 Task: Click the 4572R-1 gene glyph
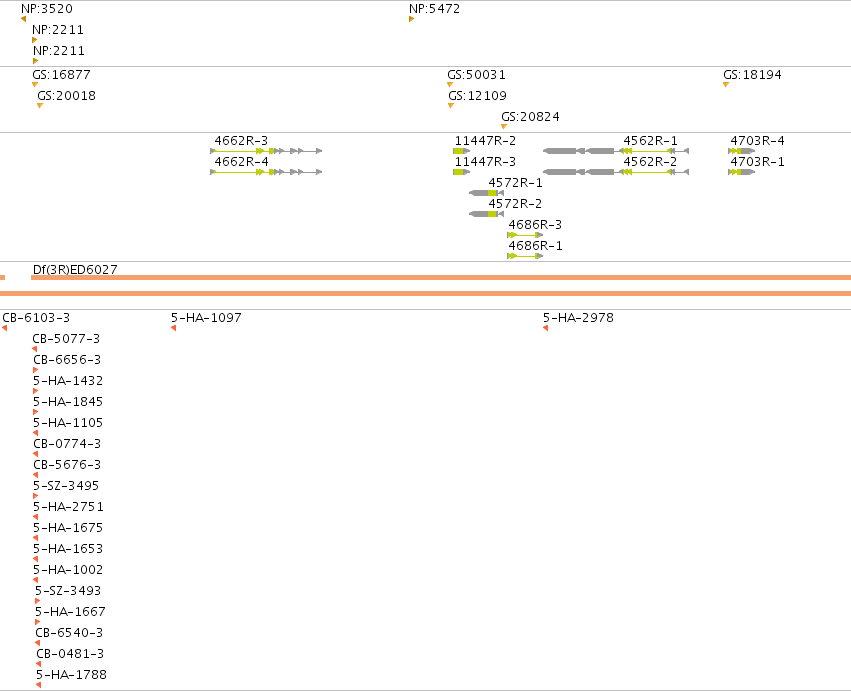click(486, 193)
